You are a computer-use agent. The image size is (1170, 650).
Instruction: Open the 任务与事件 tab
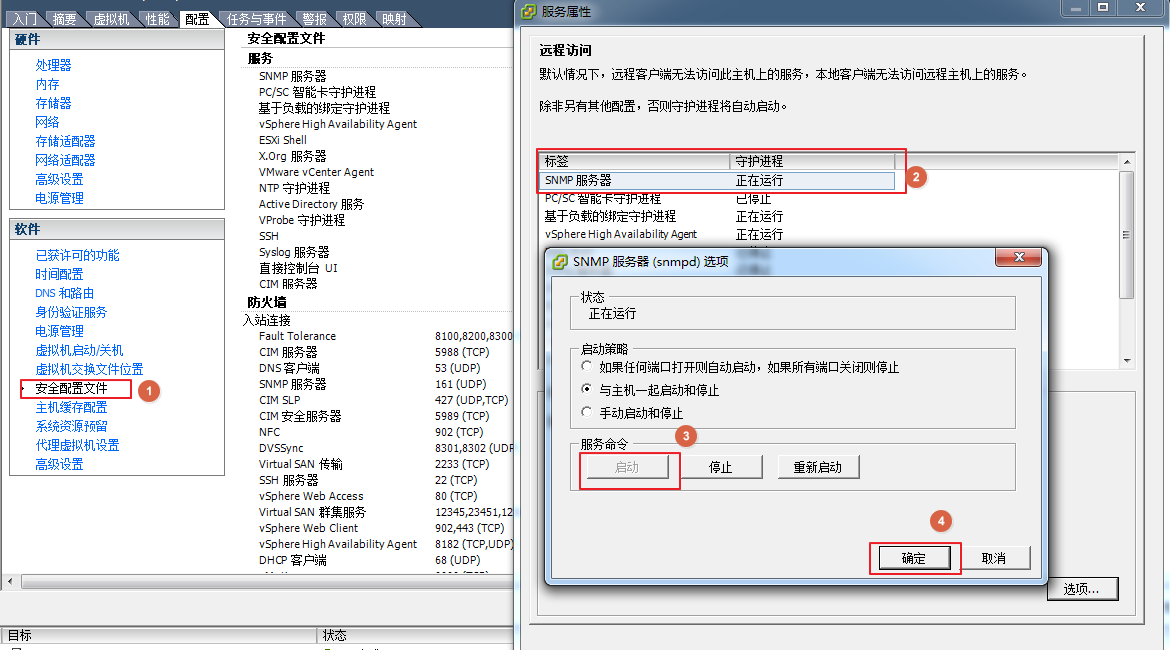coord(257,19)
